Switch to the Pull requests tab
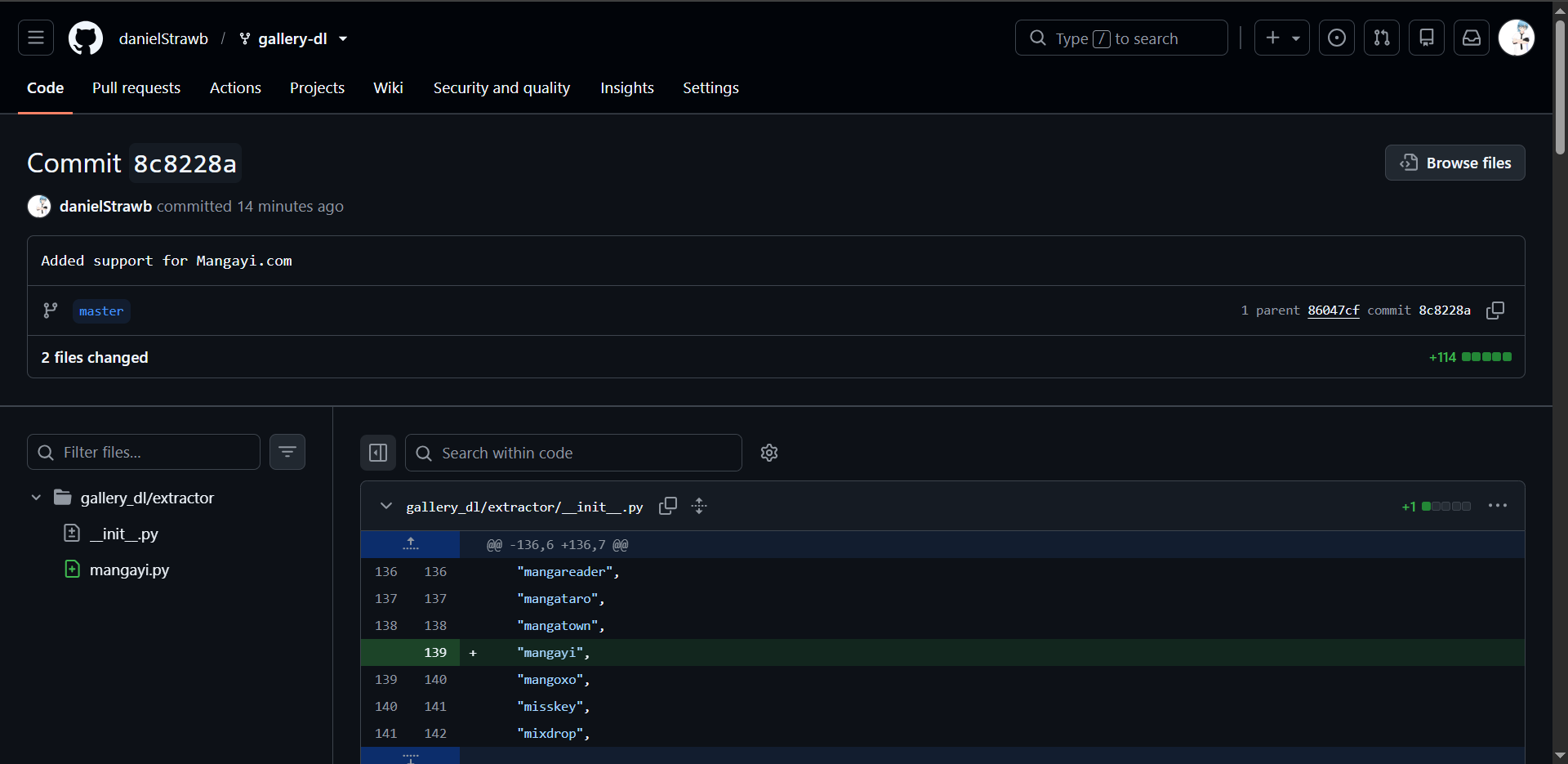 tap(136, 87)
